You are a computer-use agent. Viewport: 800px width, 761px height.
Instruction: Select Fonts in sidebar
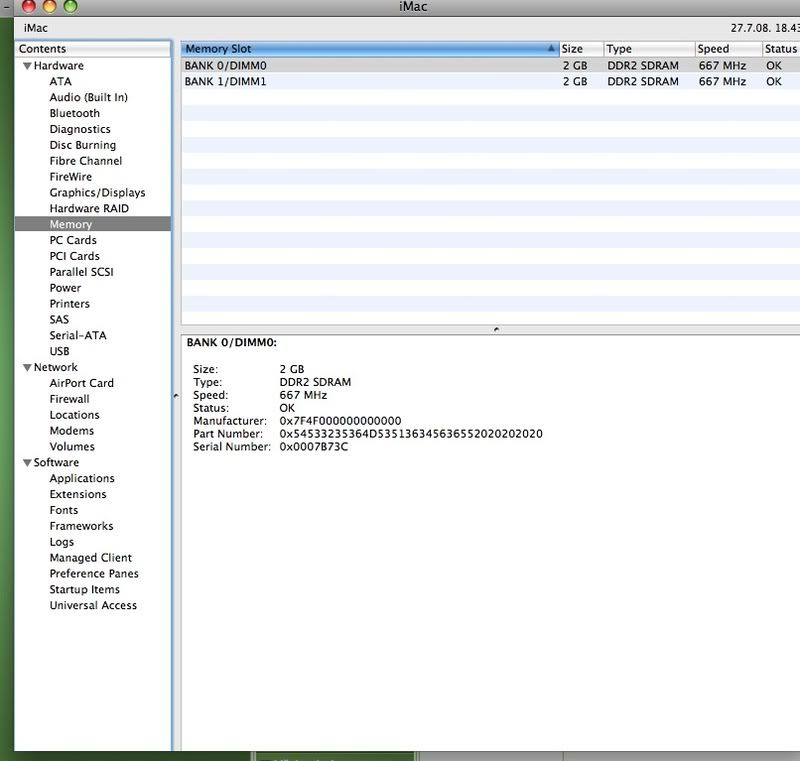pyautogui.click(x=64, y=510)
